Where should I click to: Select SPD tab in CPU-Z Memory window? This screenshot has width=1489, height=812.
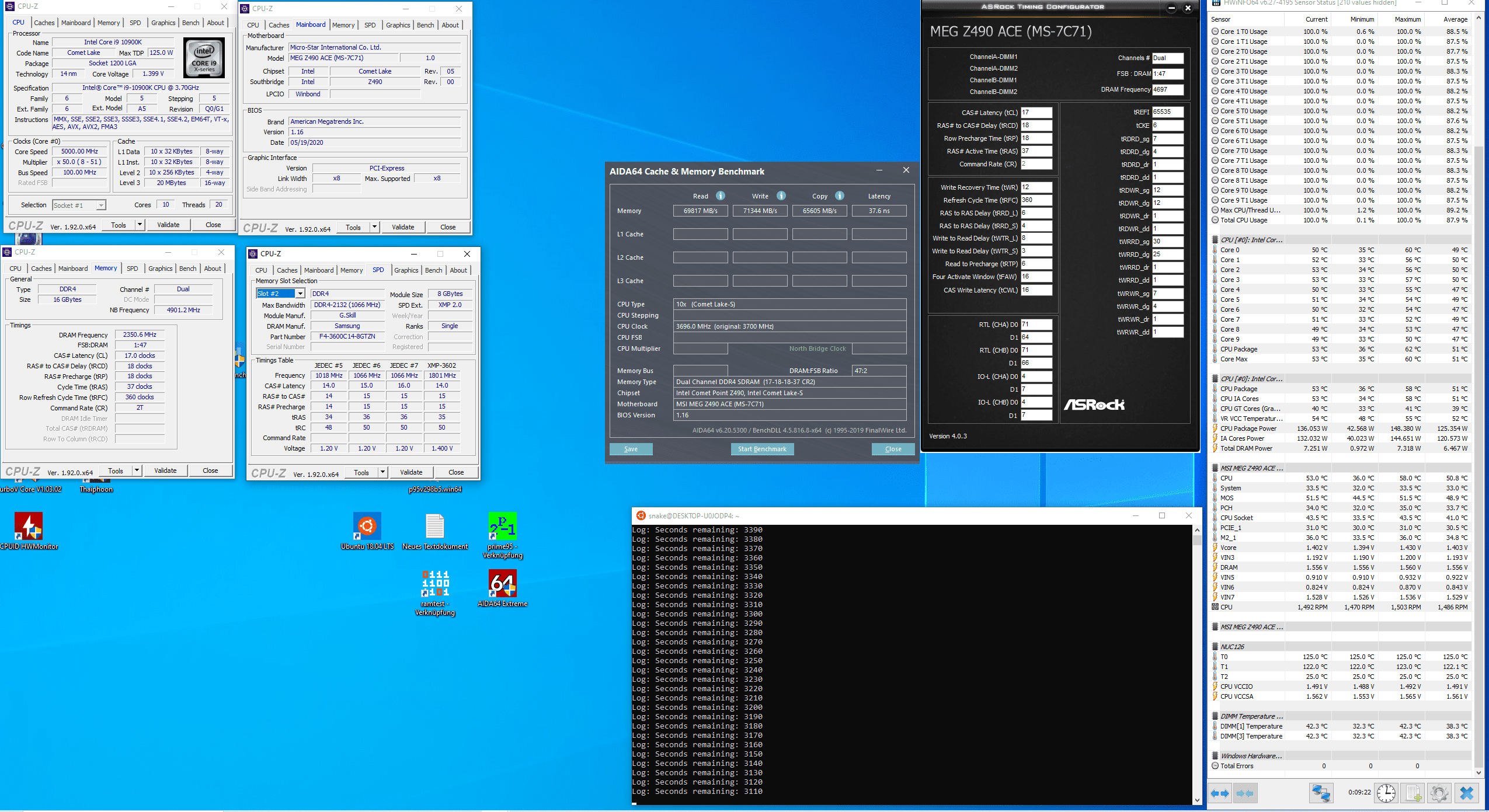coord(133,269)
